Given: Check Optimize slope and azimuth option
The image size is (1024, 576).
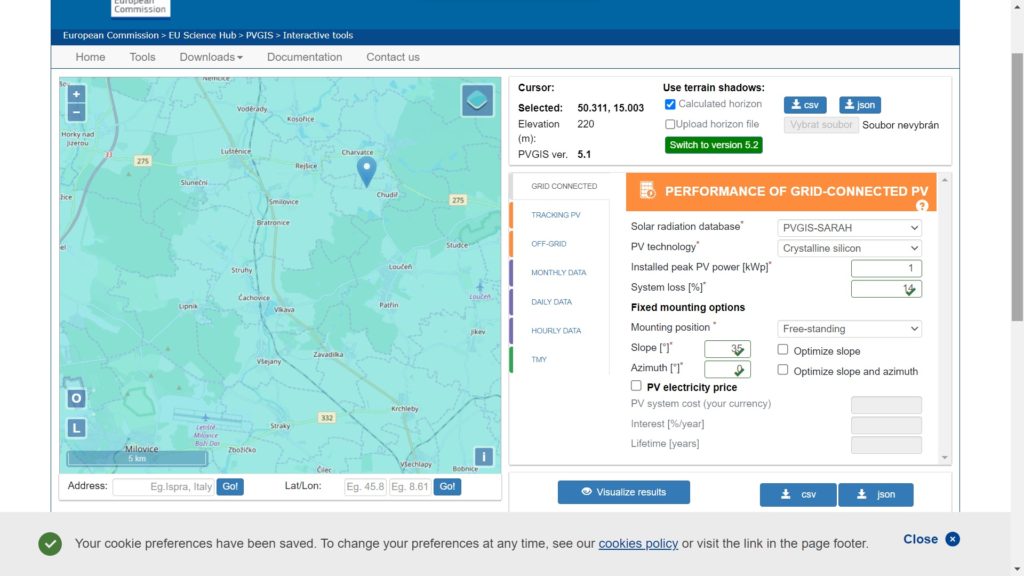Looking at the screenshot, I should click(782, 370).
